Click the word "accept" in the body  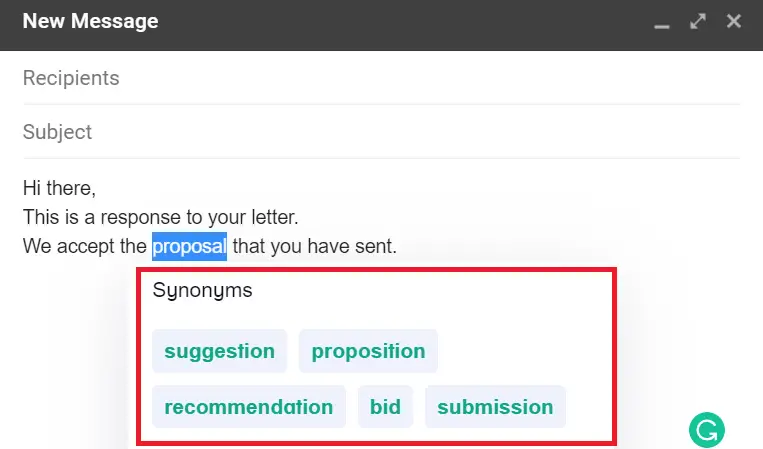click(86, 247)
